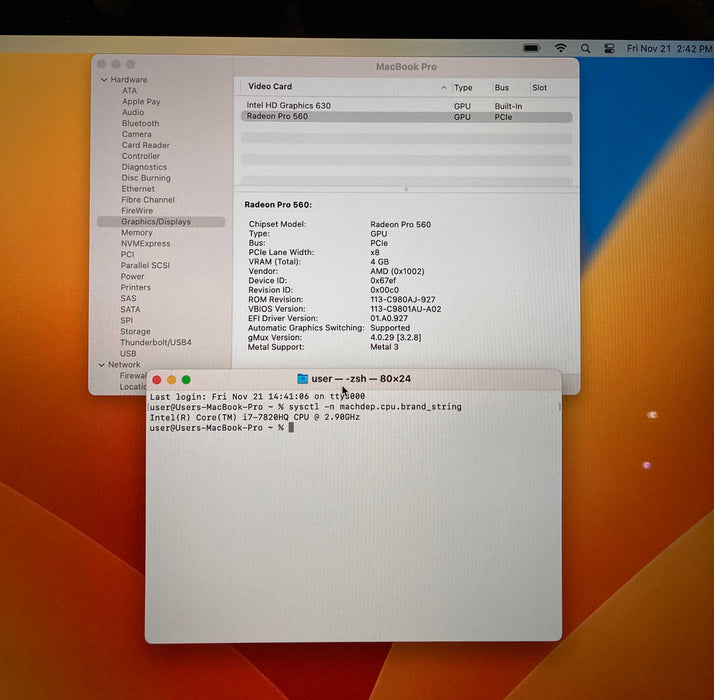Minimize the Terminal window with yellow button
This screenshot has height=700, width=714.
pyautogui.click(x=172, y=380)
